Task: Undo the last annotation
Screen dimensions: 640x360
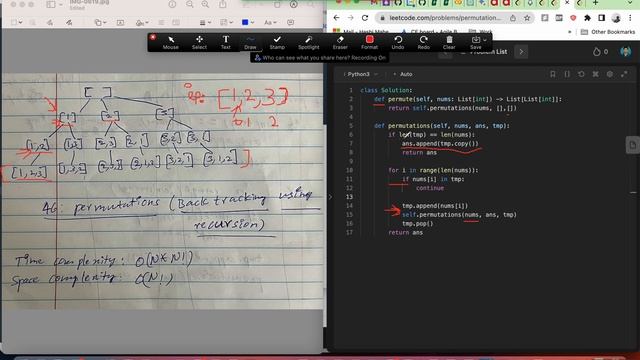Action: point(398,42)
